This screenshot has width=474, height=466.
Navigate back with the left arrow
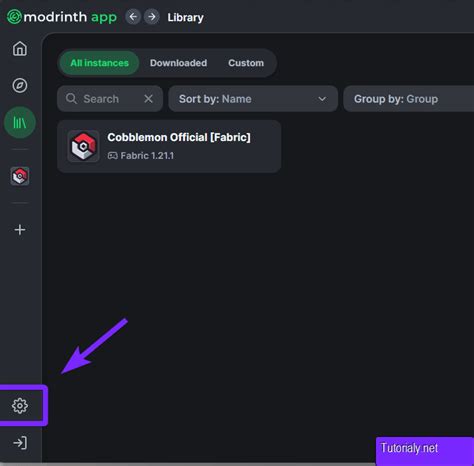[x=133, y=17]
